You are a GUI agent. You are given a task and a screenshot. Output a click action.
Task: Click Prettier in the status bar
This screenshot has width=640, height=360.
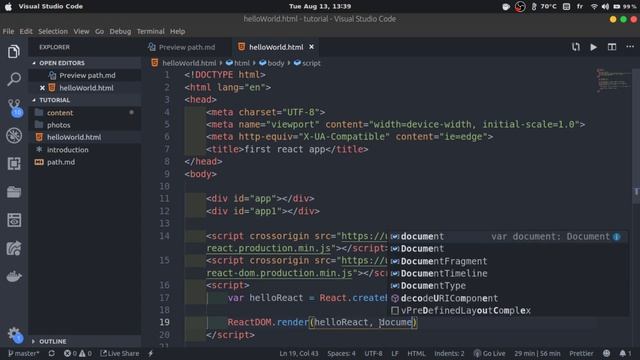(x=581, y=353)
